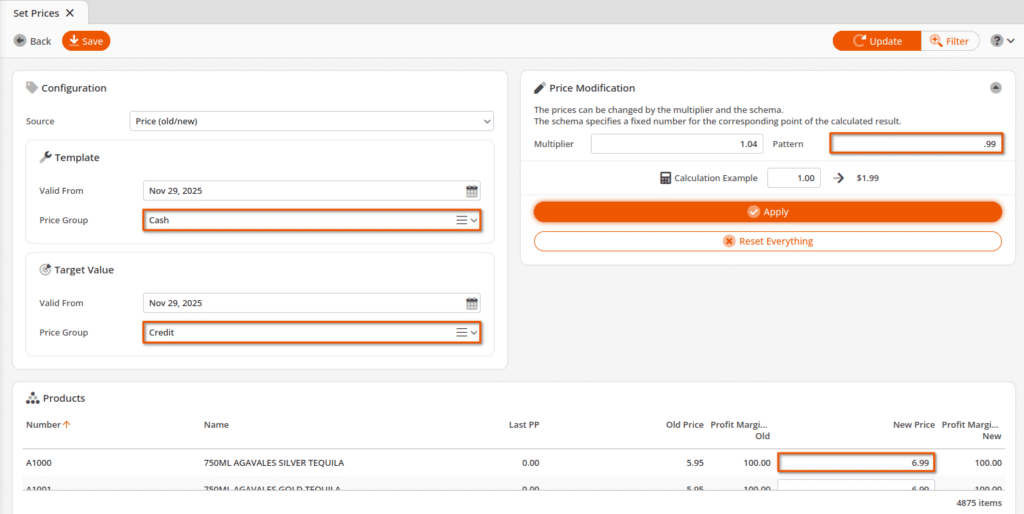Screen dimensions: 1024x514
Task: Close the Set Prices tab
Action: pyautogui.click(x=69, y=13)
